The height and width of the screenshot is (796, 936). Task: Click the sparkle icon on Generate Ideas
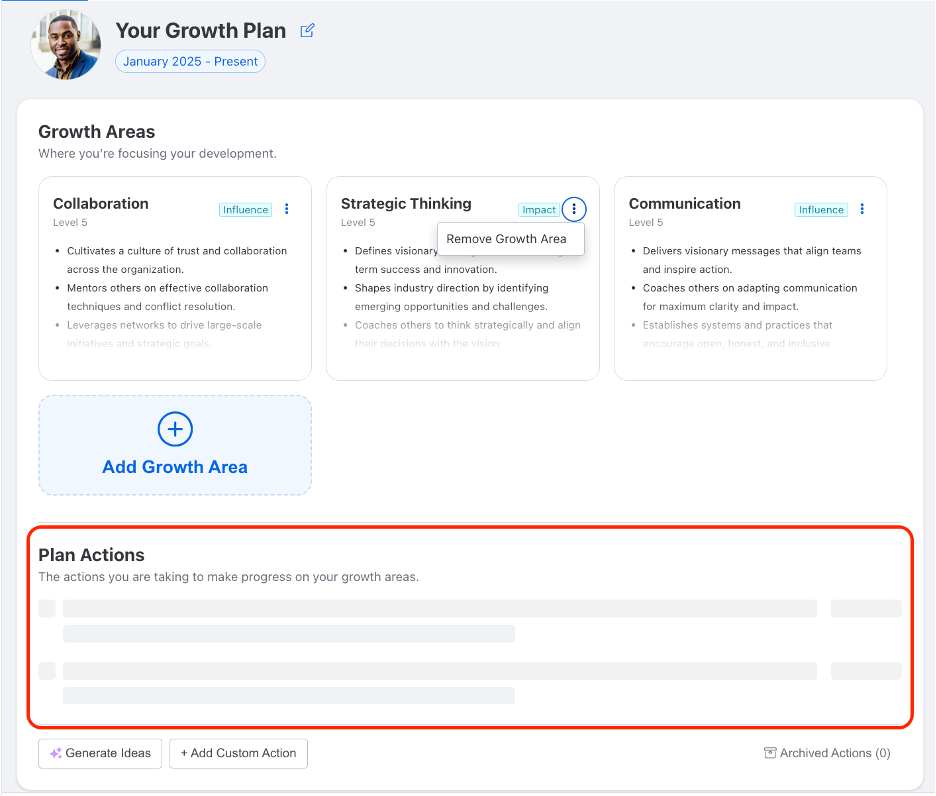56,753
